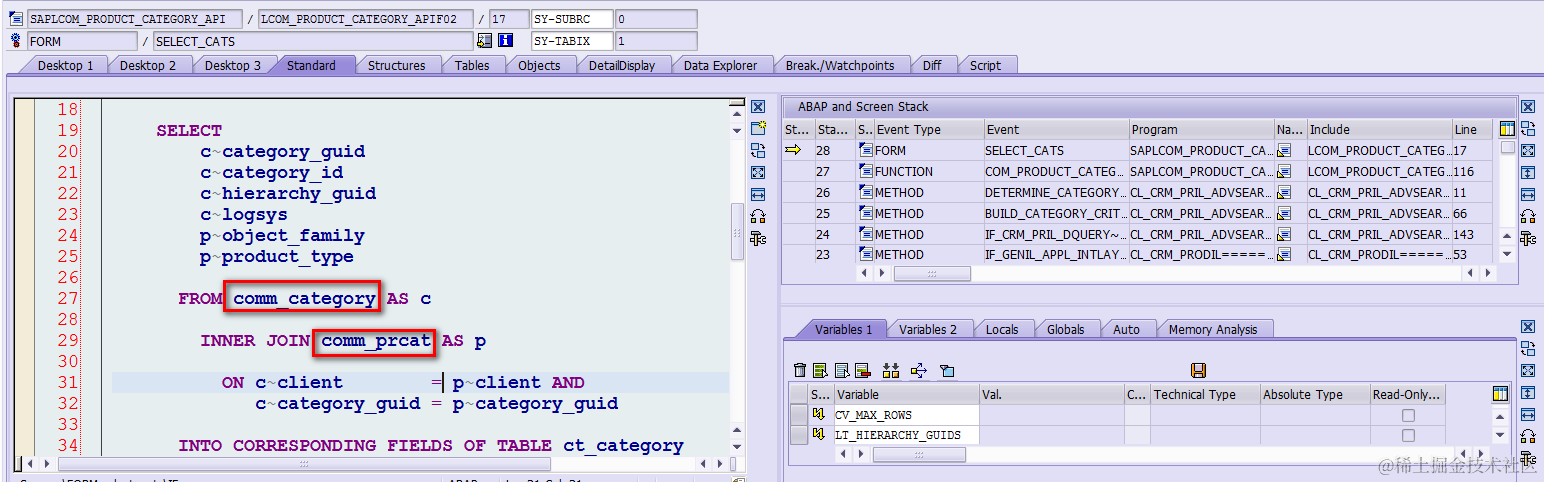This screenshot has width=1544, height=482.
Task: Click the gear icon beside FORM field
Action: pyautogui.click(x=15, y=41)
